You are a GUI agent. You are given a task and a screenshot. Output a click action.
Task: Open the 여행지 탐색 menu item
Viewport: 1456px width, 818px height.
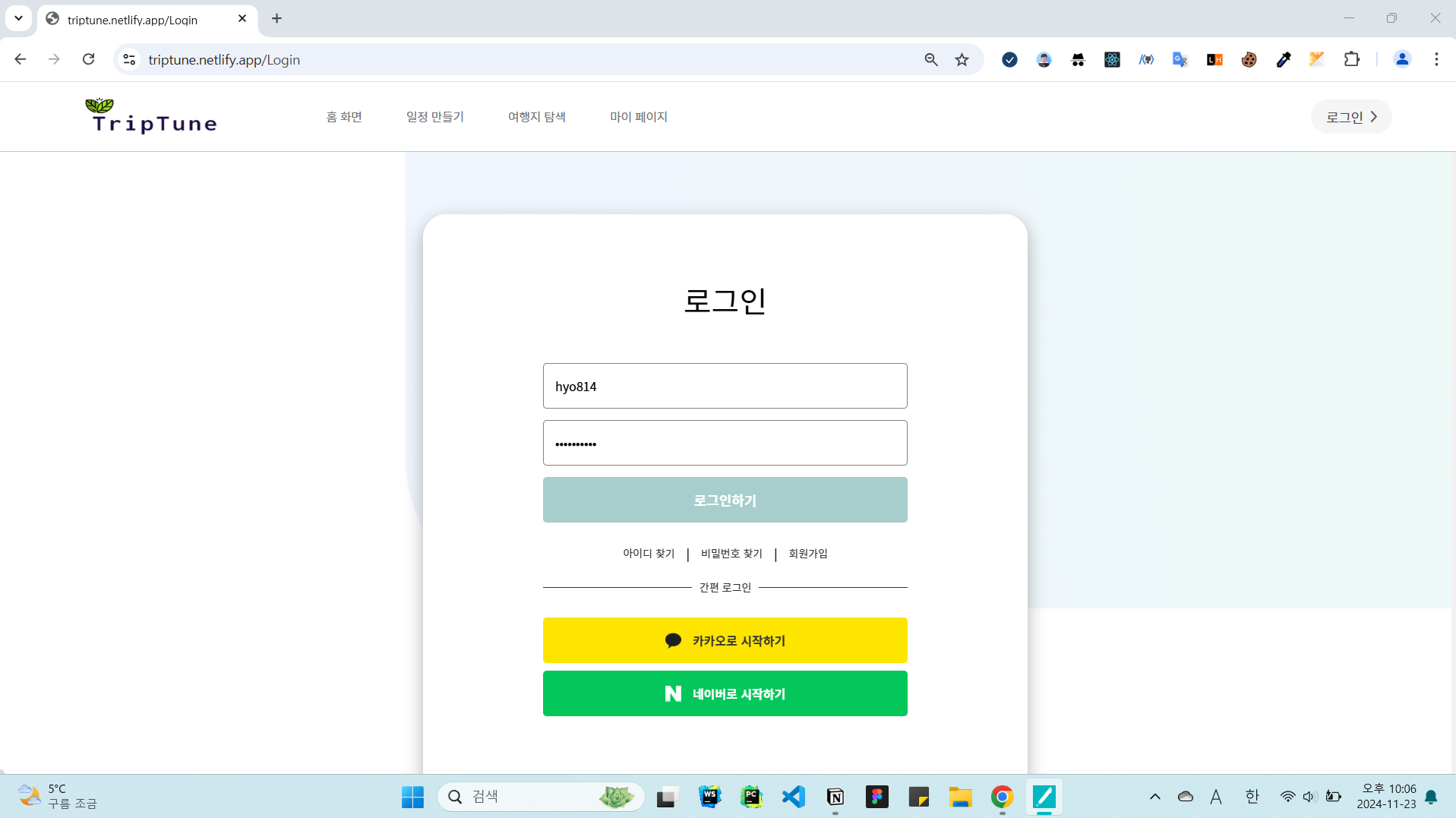(536, 117)
